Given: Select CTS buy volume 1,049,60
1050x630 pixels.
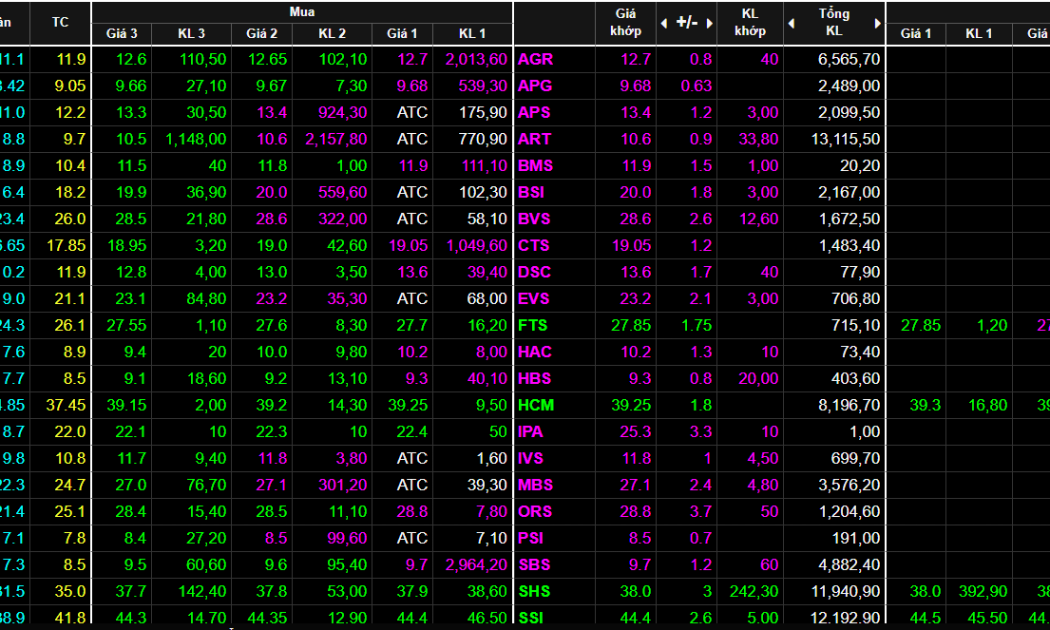Looking at the screenshot, I should coord(477,246).
